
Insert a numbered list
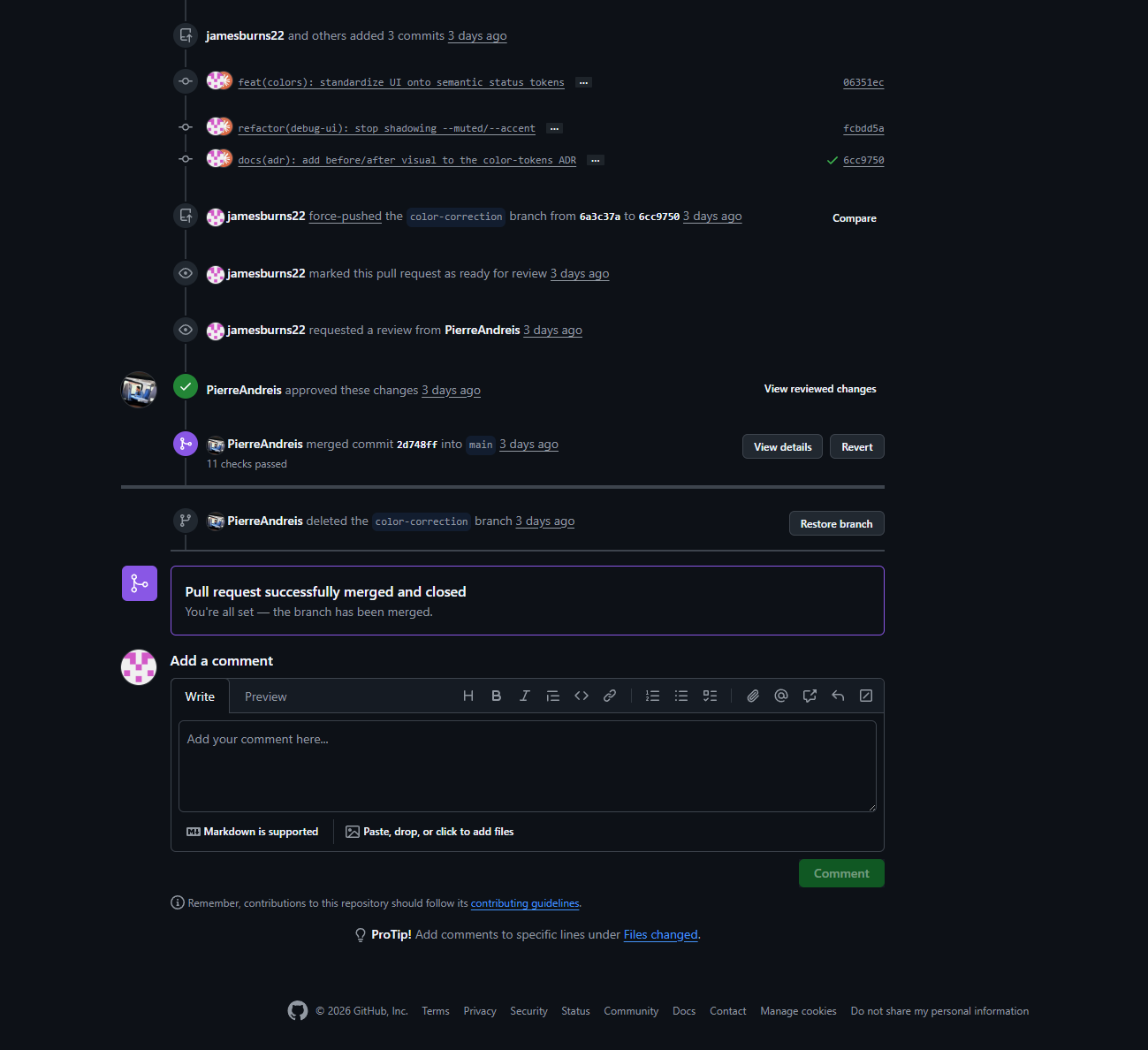click(653, 696)
